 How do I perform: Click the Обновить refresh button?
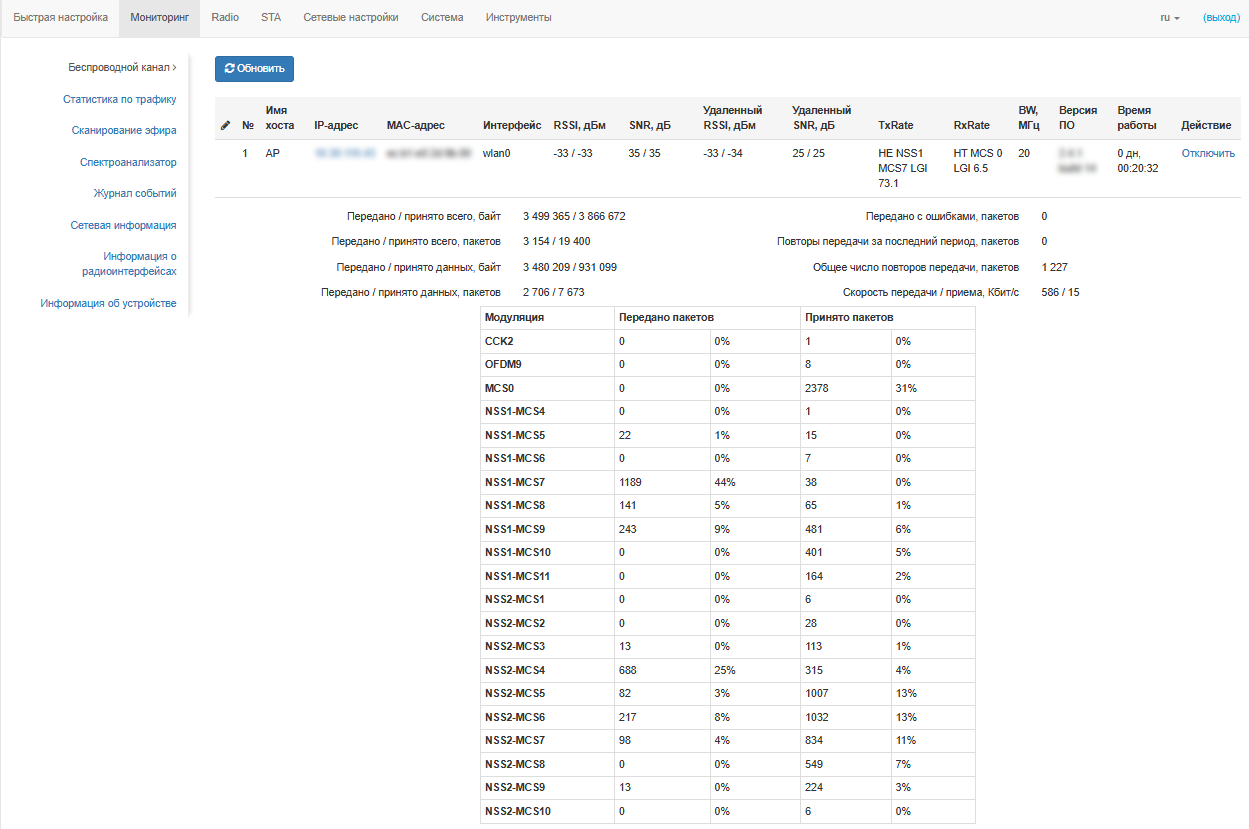click(x=254, y=69)
